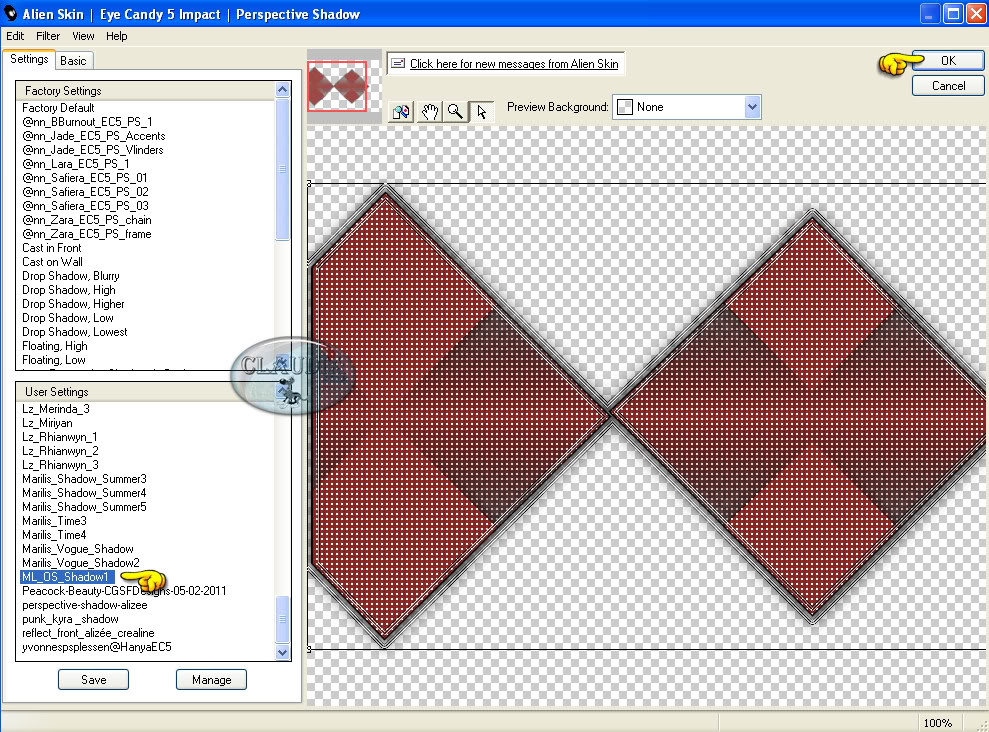The image size is (989, 732).
Task: Select reflect_front_alizée_crealine user setting
Action: pos(88,633)
